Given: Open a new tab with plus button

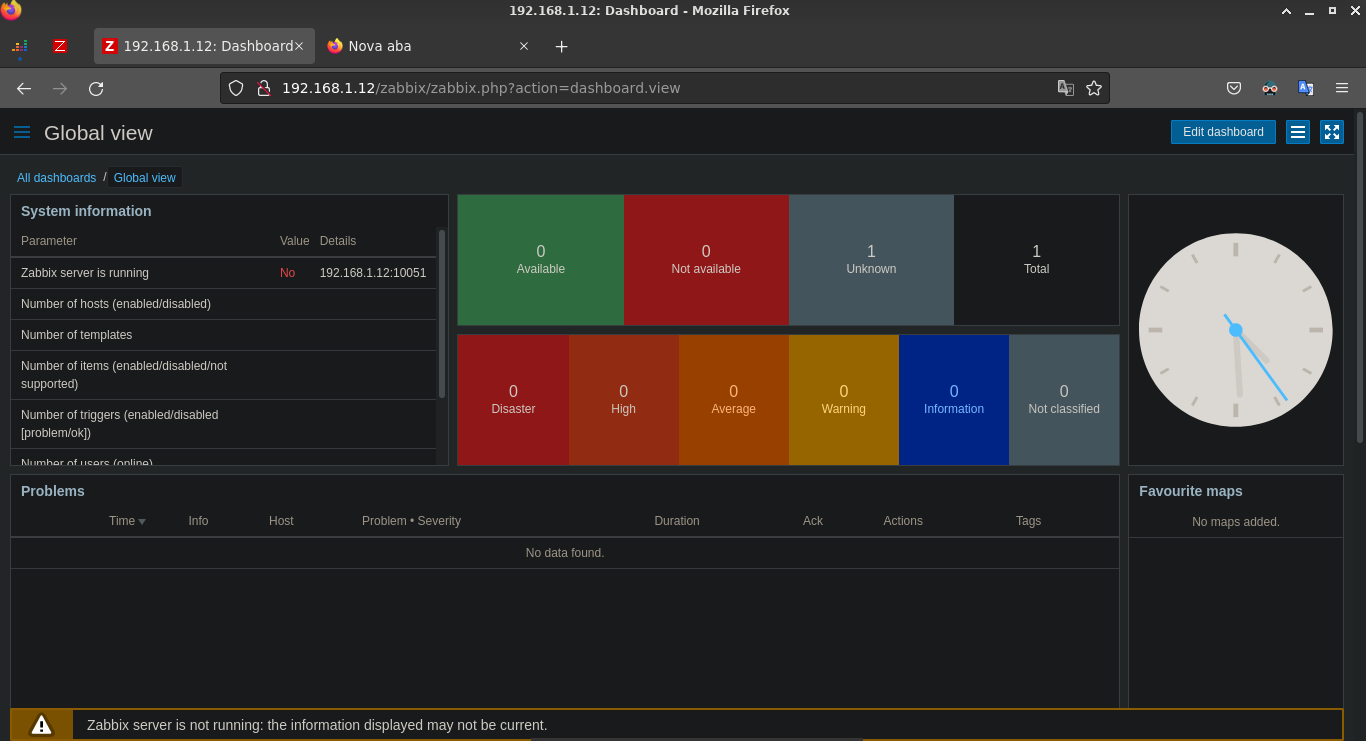Looking at the screenshot, I should pyautogui.click(x=561, y=46).
